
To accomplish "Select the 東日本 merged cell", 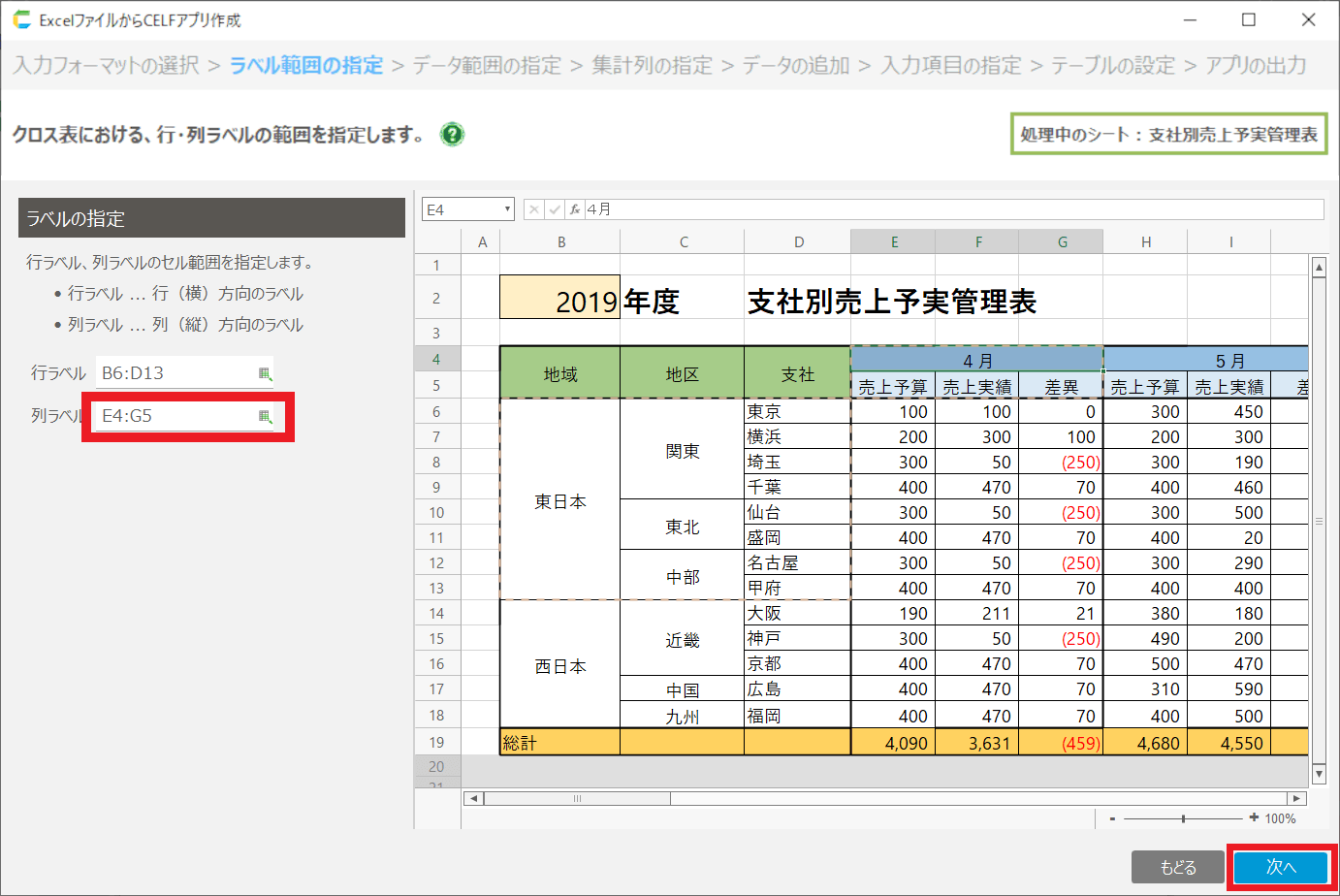I will (560, 501).
